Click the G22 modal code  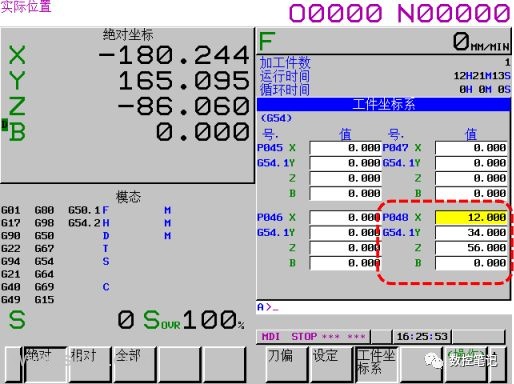pyautogui.click(x=11, y=249)
